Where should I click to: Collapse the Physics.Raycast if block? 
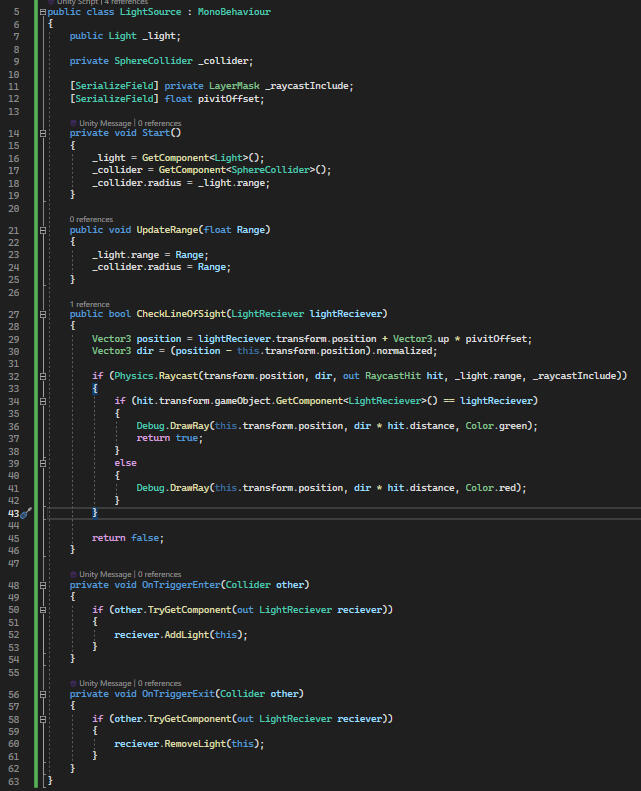pyautogui.click(x=42, y=375)
